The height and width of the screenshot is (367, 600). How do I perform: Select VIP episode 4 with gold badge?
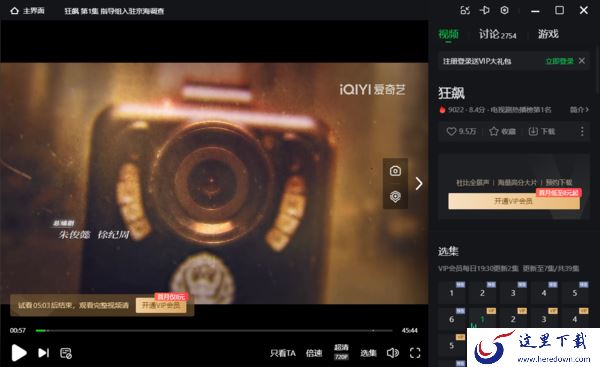tap(575, 319)
